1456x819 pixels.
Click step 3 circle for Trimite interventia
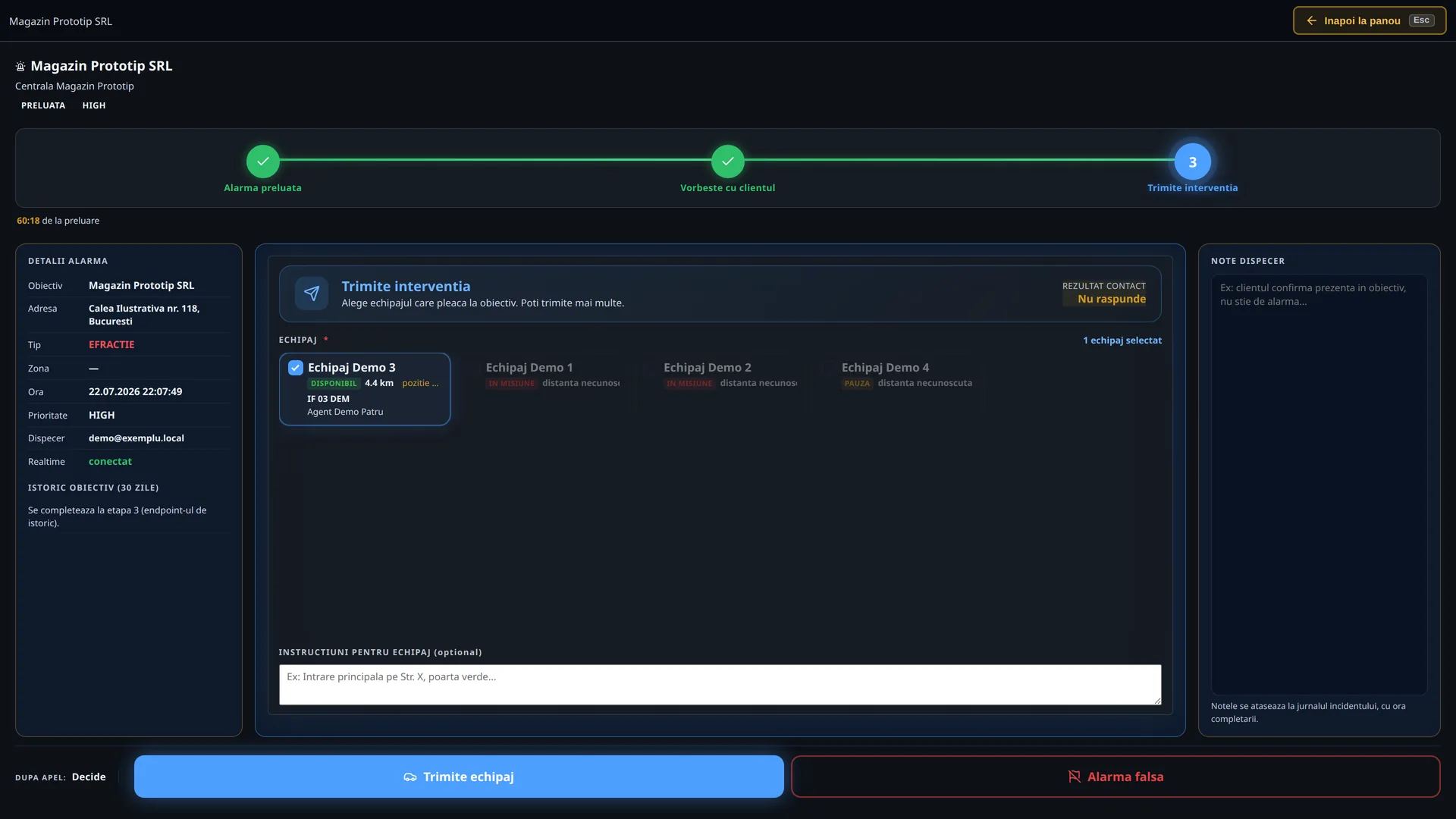(x=1193, y=162)
